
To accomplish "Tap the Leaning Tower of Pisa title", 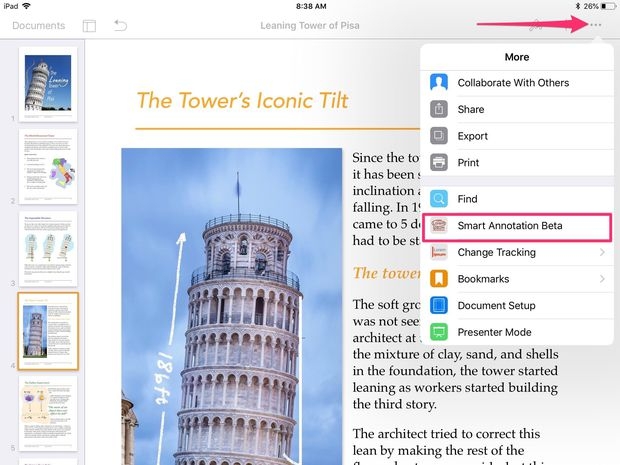I will coord(310,26).
